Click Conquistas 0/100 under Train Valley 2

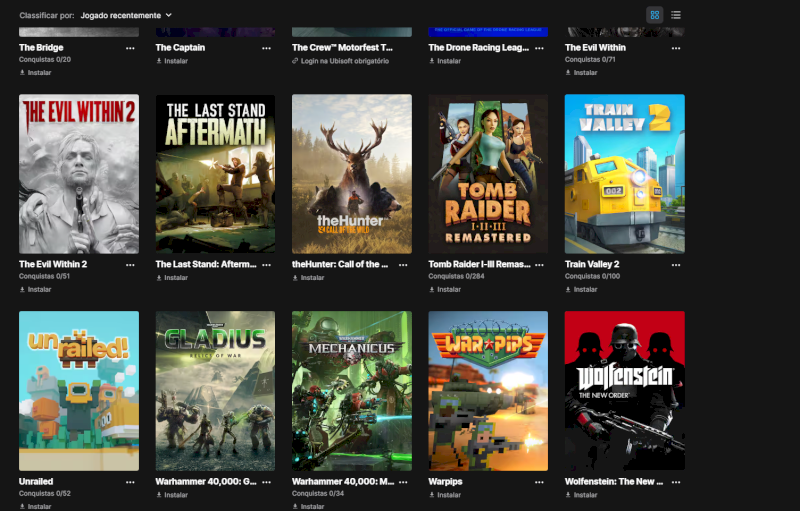(x=592, y=276)
